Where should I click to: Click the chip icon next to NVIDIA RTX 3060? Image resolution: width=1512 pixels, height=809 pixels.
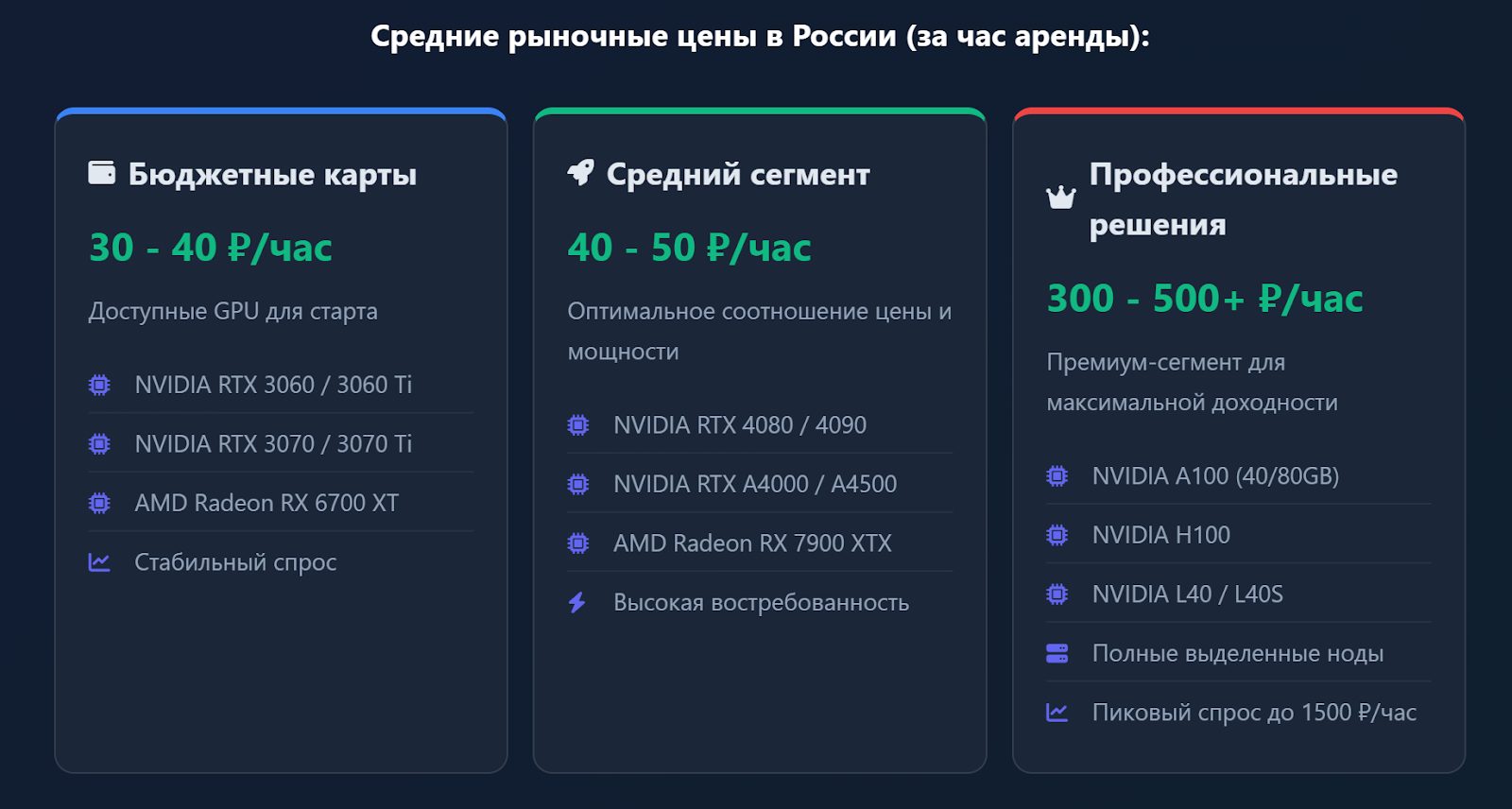[x=99, y=385]
